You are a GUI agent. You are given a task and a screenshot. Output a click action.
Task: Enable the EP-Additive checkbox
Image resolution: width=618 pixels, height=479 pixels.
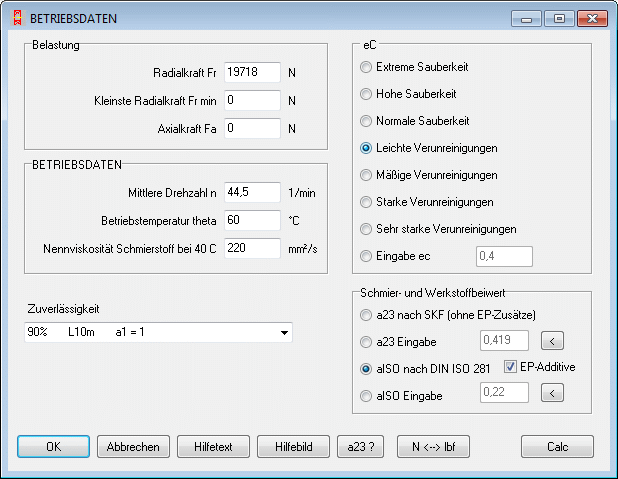point(510,367)
